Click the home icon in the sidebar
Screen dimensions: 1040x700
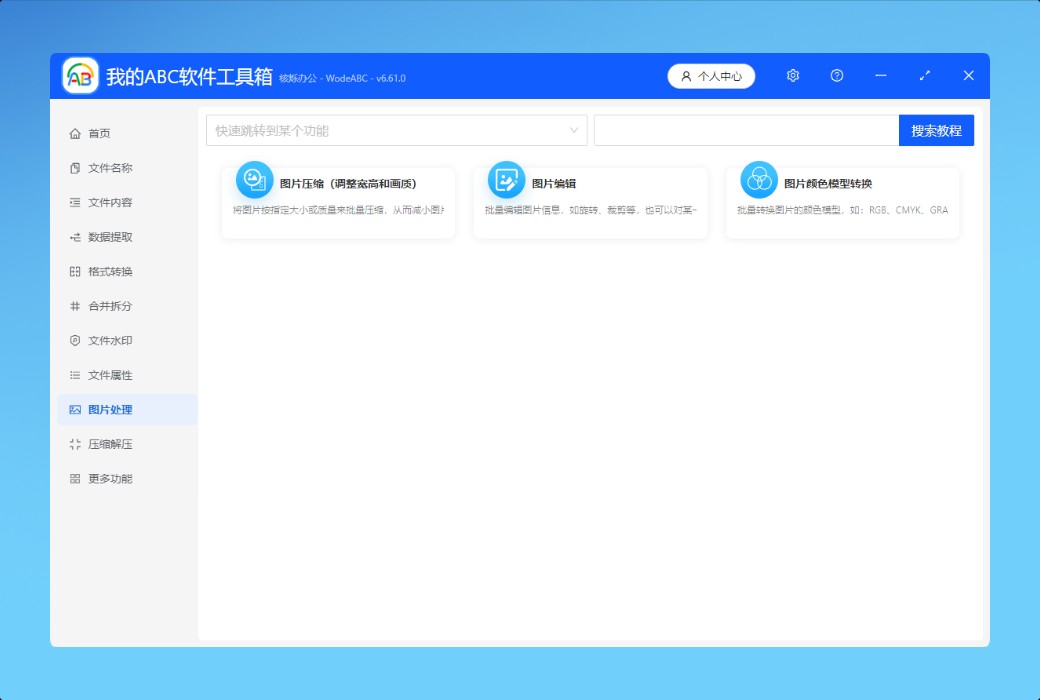click(x=75, y=134)
